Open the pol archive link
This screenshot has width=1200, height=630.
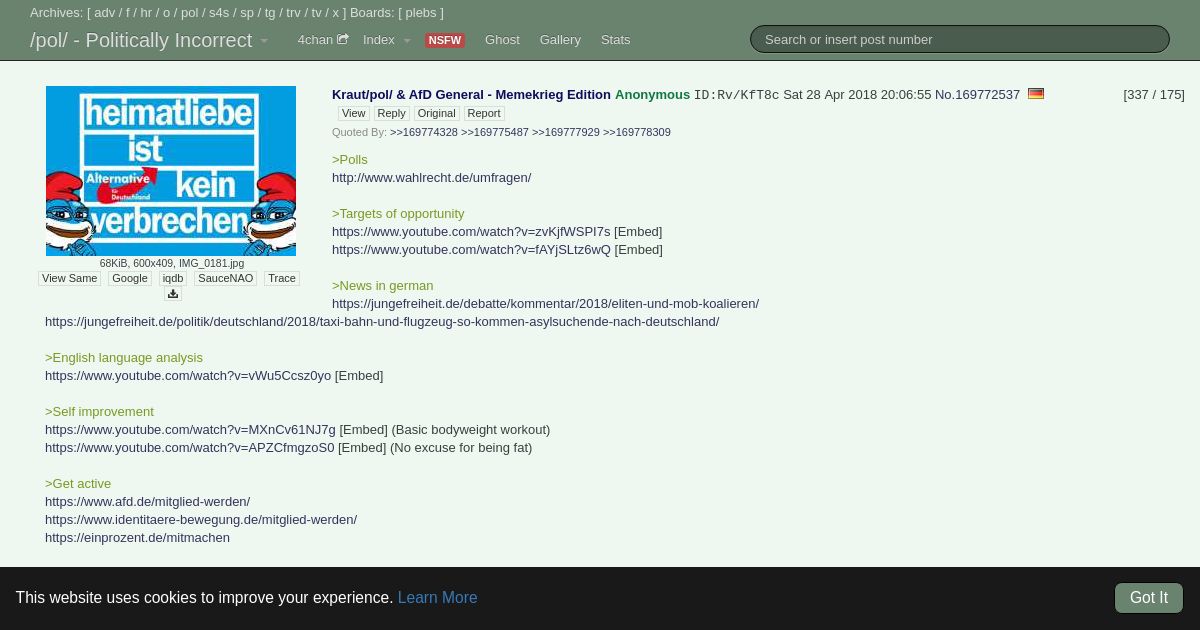190,13
